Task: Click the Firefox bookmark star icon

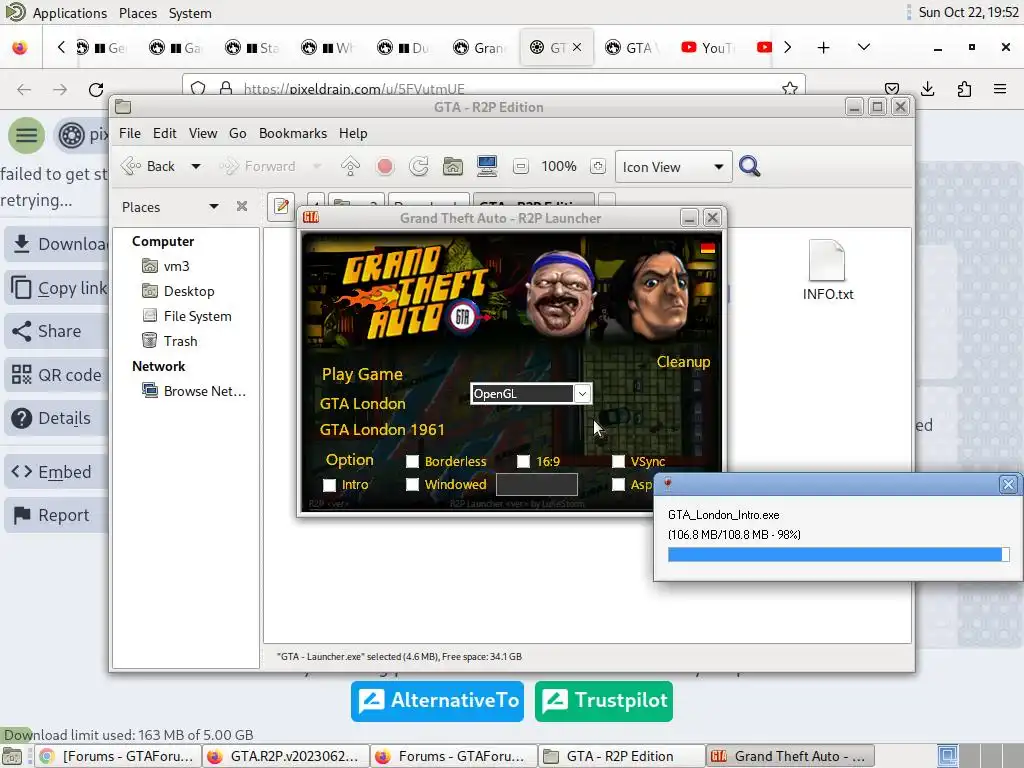Action: tap(790, 88)
